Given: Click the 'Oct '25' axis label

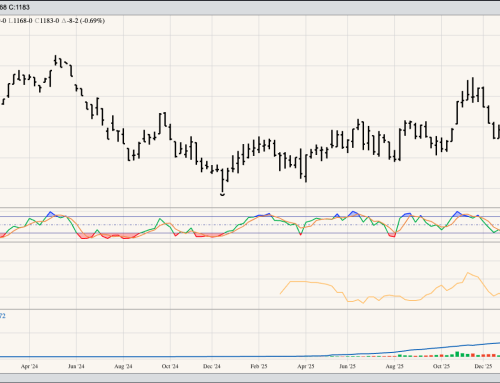Looking at the screenshot, I should coord(441,366).
